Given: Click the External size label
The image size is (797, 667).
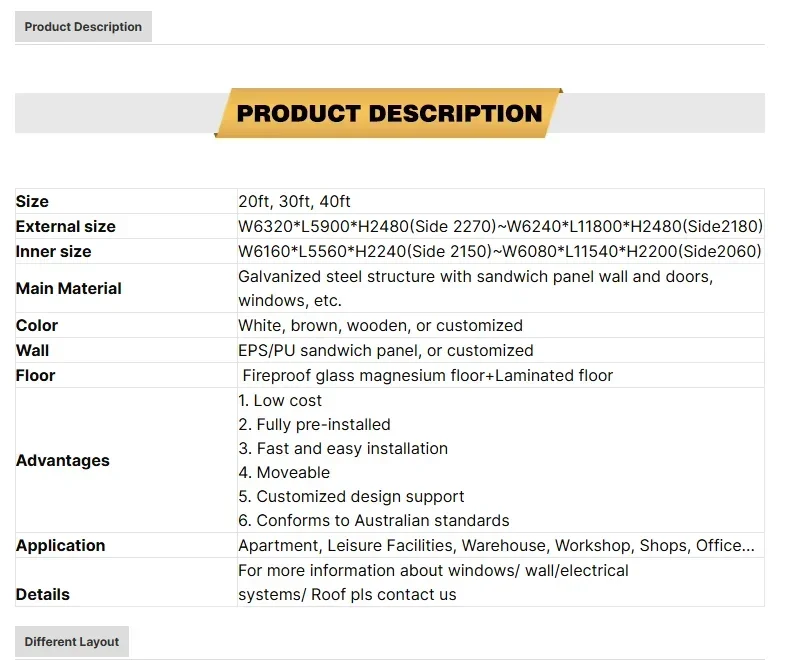Looking at the screenshot, I should pyautogui.click(x=66, y=226).
